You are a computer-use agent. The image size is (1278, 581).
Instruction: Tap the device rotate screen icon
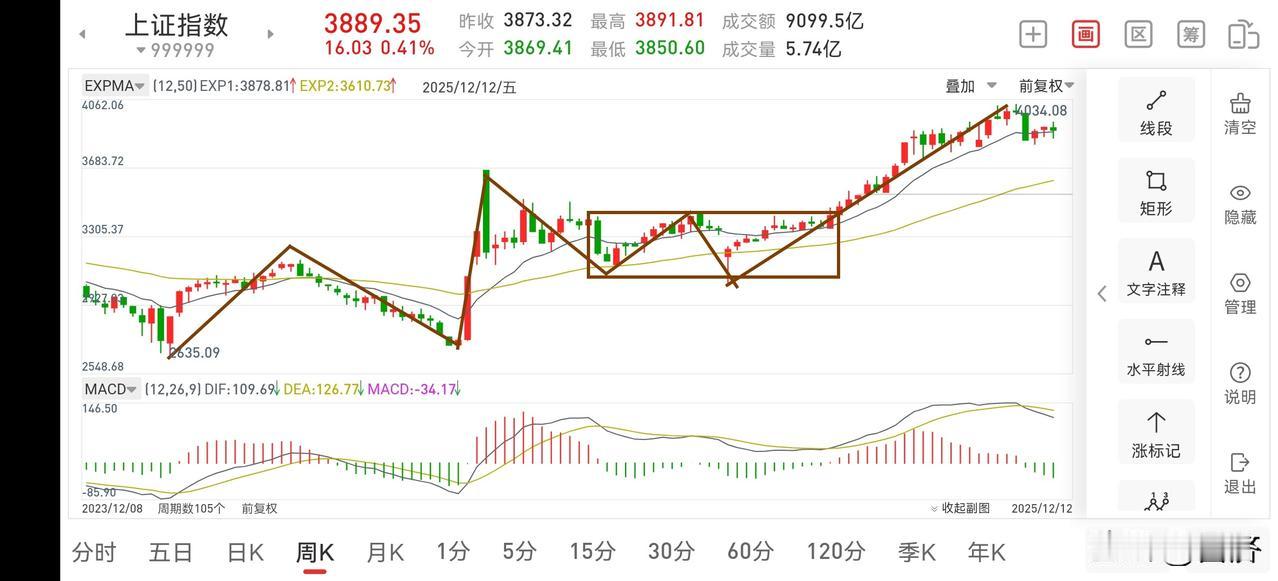(1243, 34)
